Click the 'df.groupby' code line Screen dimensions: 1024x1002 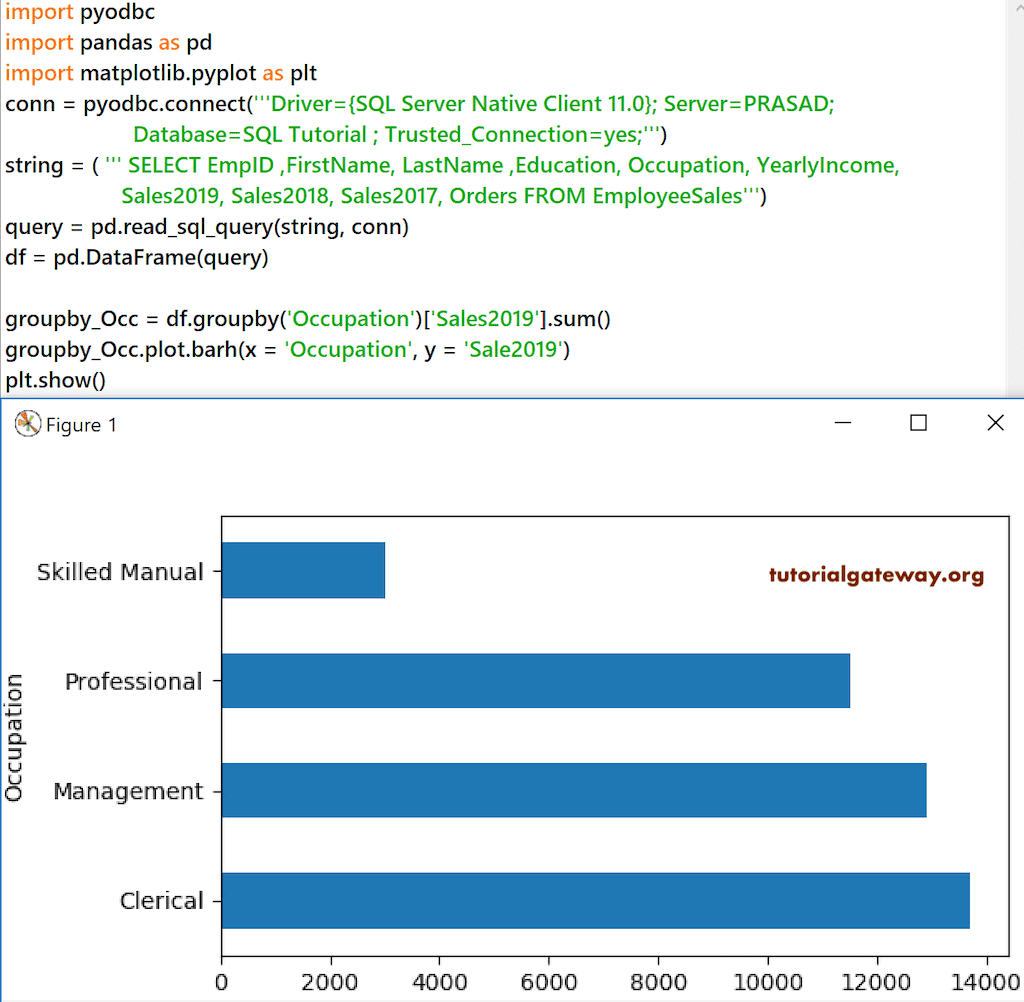pos(308,319)
